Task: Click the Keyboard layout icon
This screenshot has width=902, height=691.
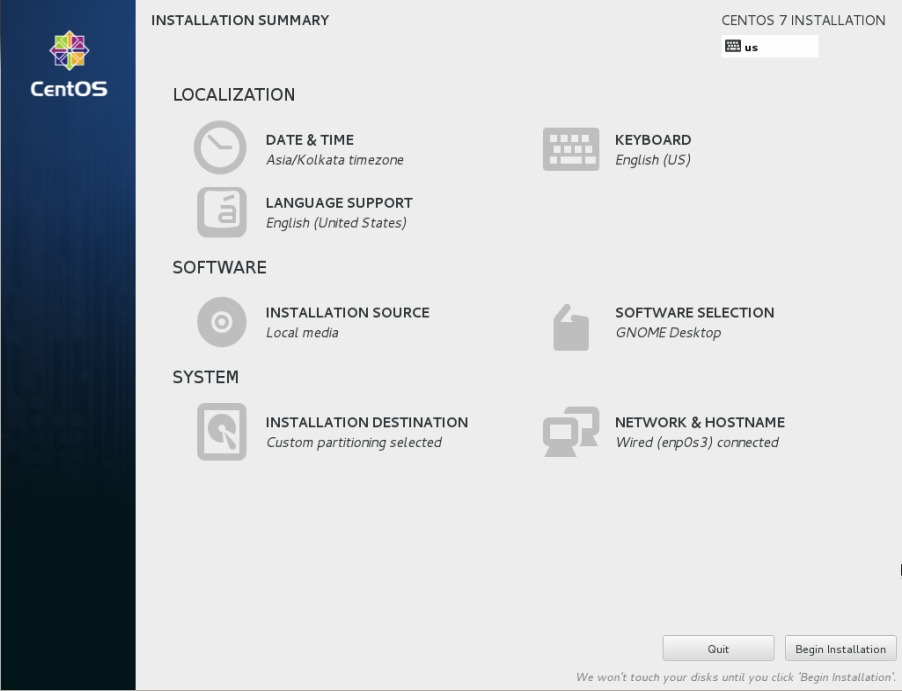Action: (x=571, y=149)
